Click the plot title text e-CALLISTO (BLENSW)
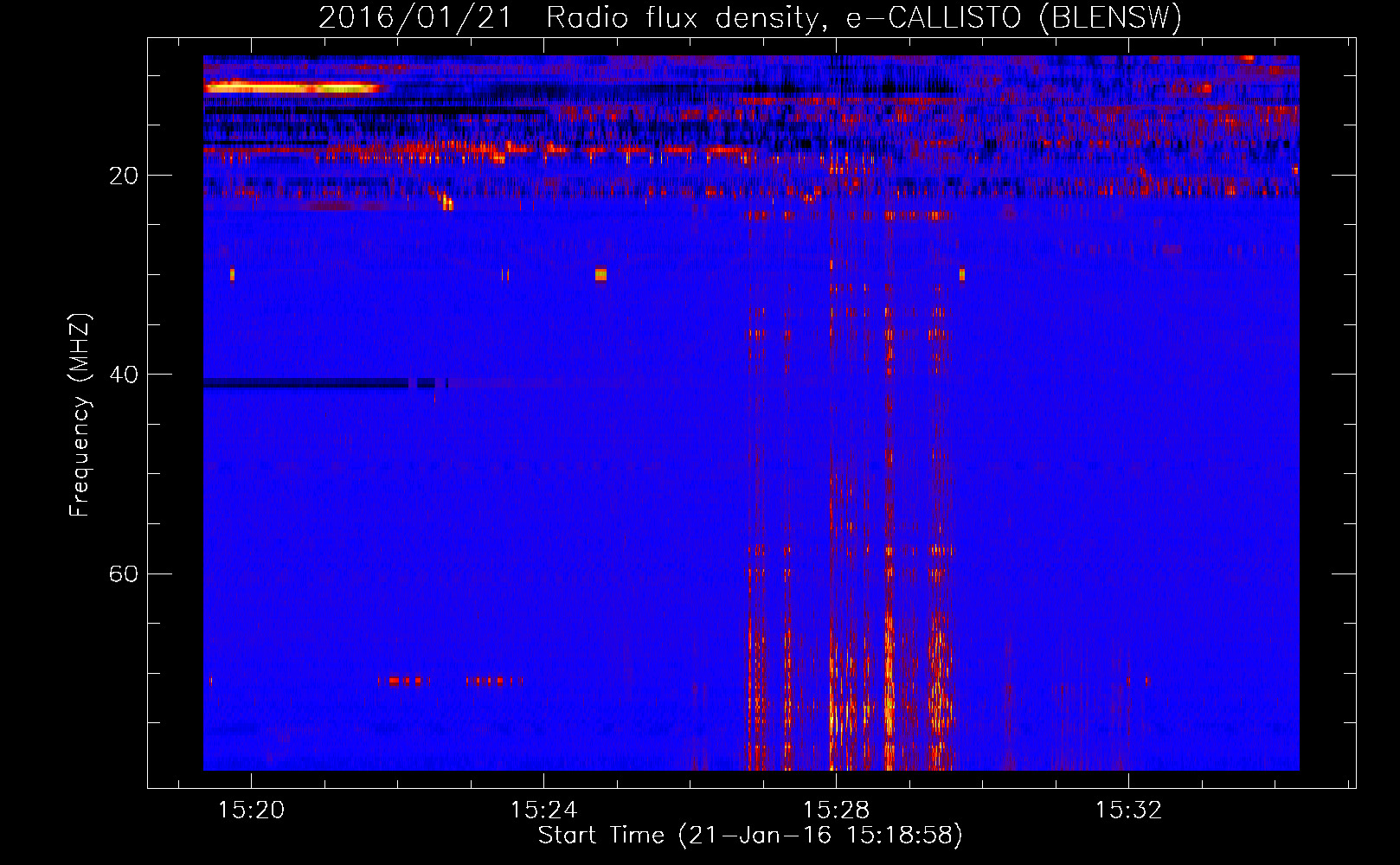The height and width of the screenshot is (865, 1400). (1013, 18)
